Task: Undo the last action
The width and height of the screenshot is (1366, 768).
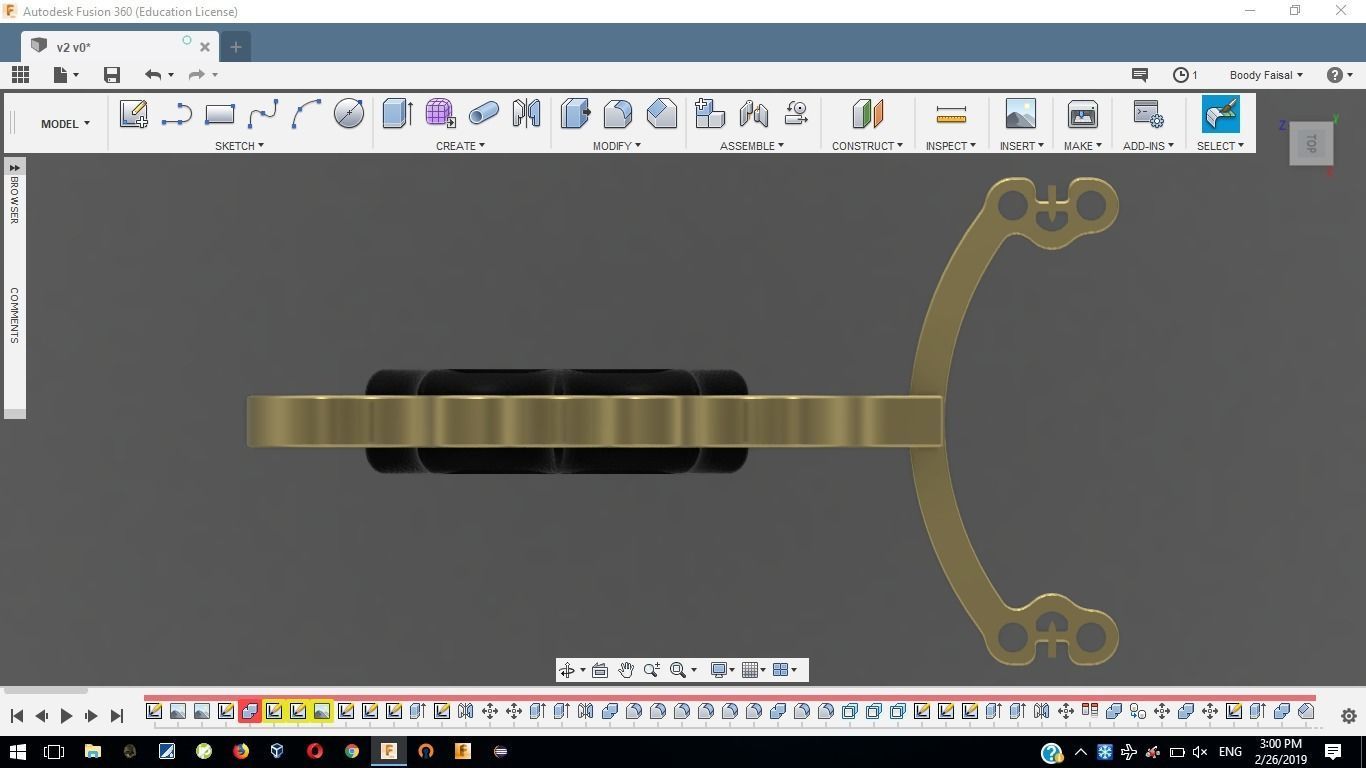Action: click(x=153, y=75)
